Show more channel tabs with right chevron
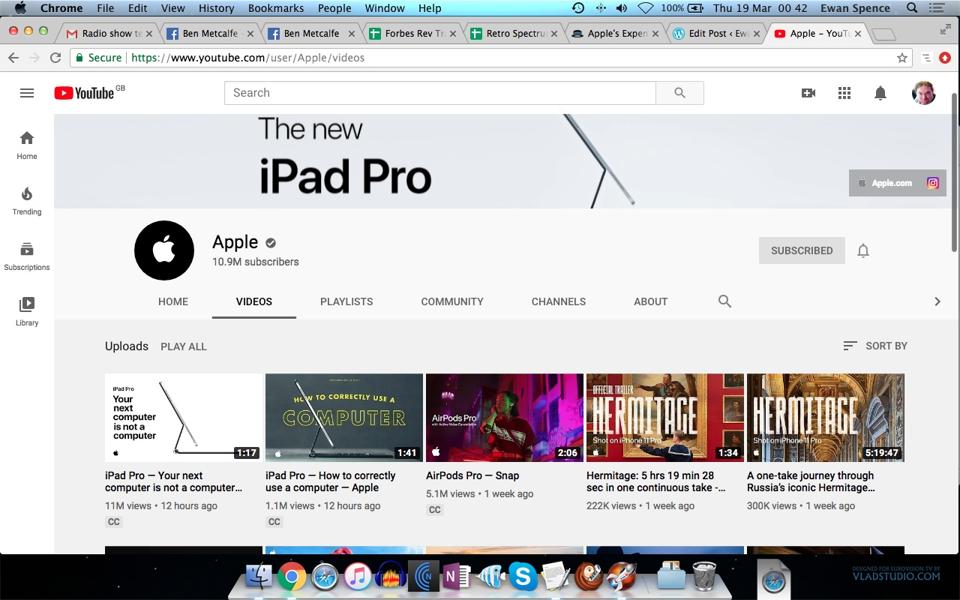The image size is (960, 600). click(x=937, y=301)
